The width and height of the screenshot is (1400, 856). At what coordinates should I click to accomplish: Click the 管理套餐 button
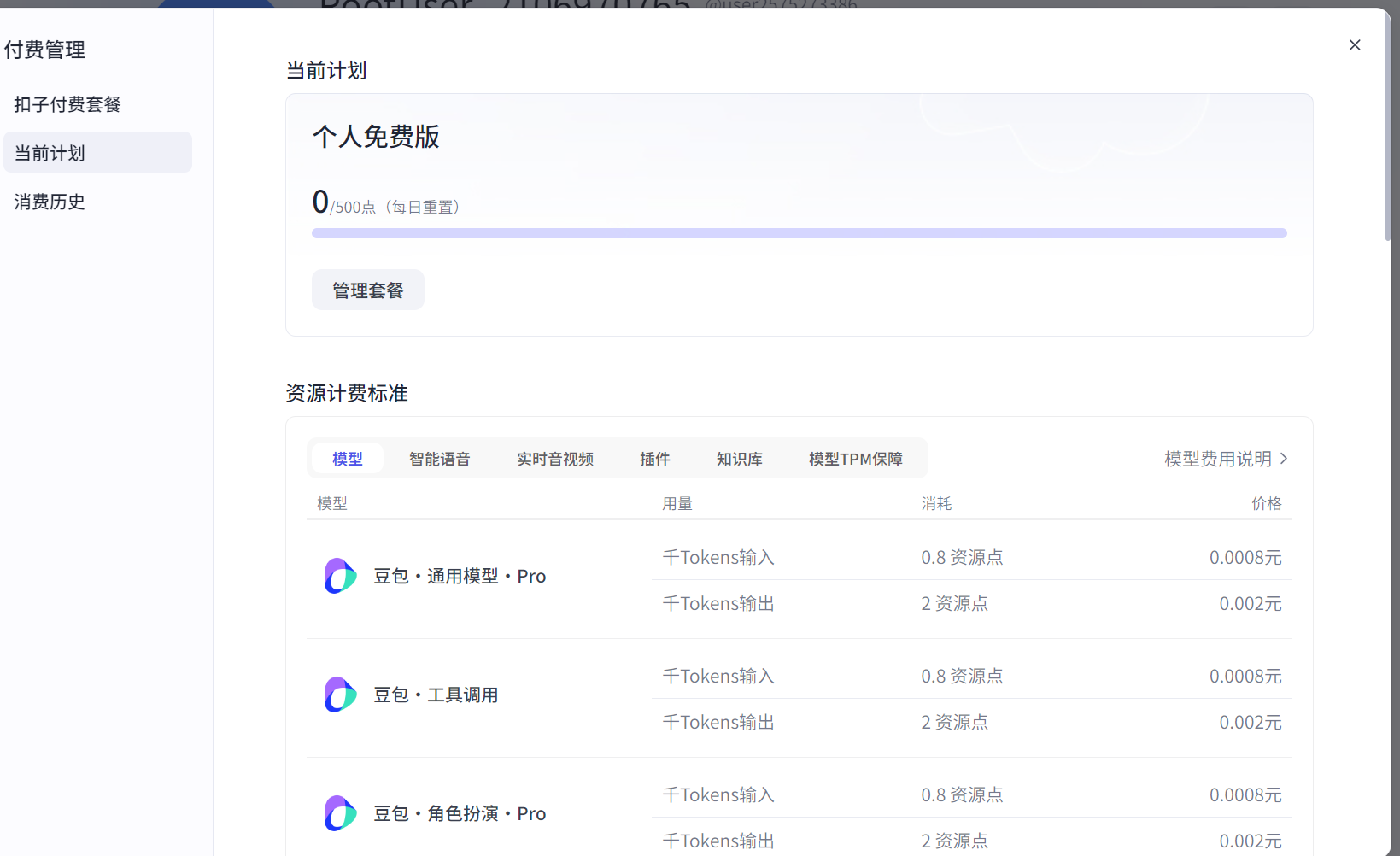[367, 290]
